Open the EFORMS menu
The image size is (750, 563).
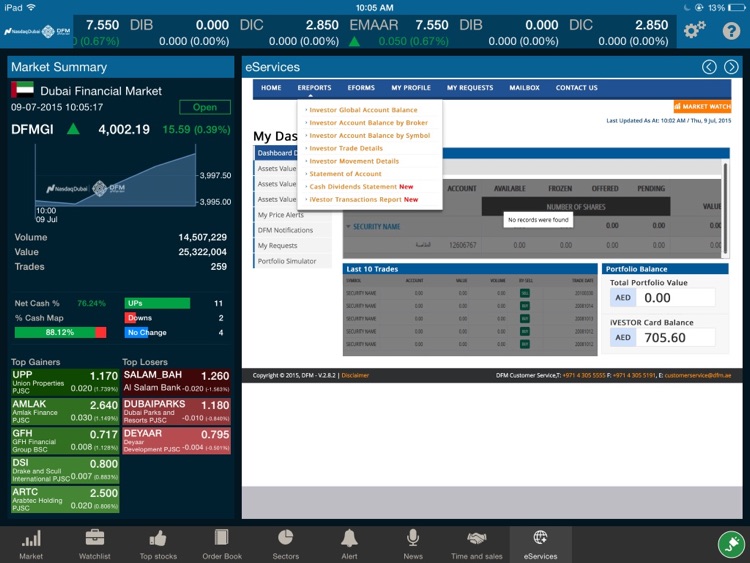point(361,88)
